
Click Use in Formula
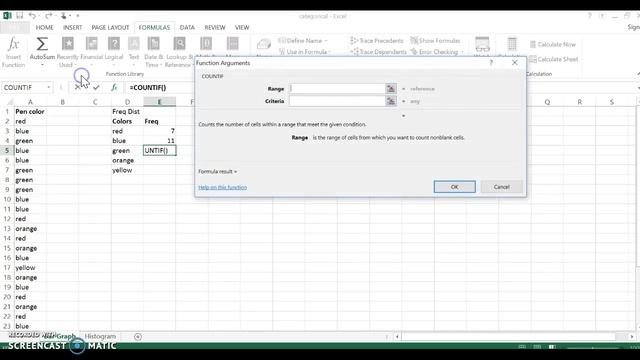pos(305,52)
